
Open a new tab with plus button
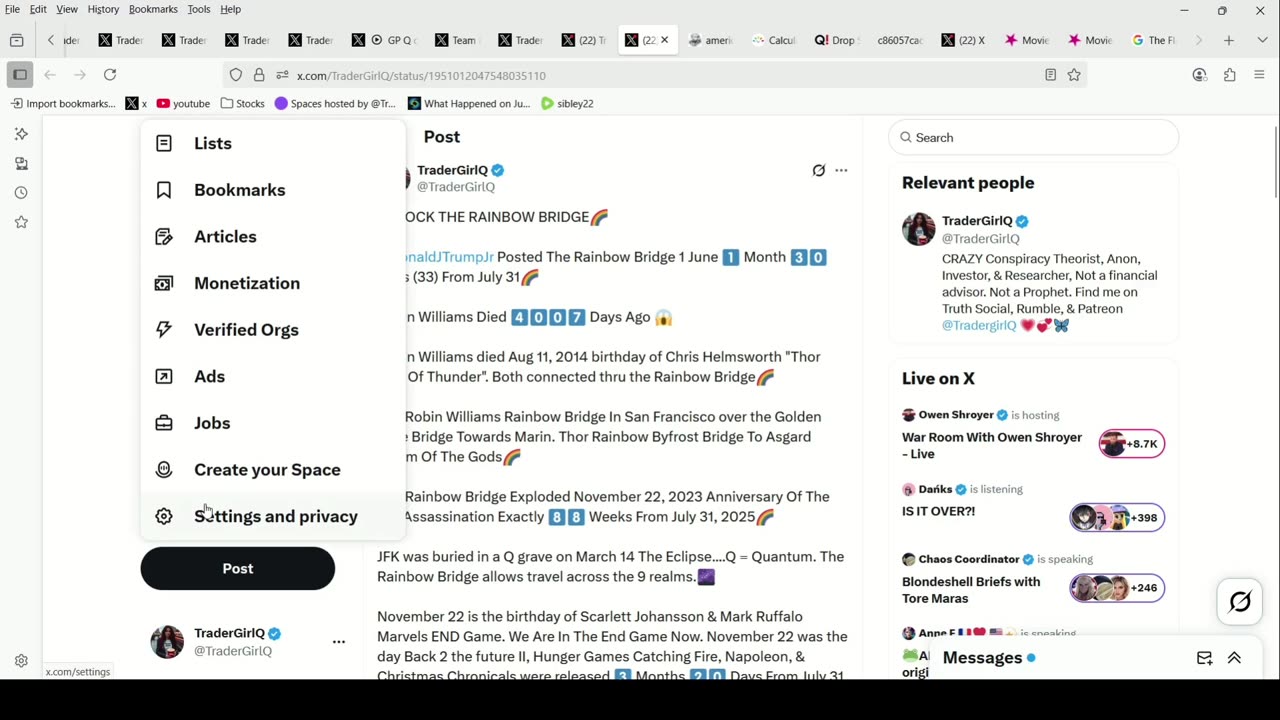tap(1229, 40)
